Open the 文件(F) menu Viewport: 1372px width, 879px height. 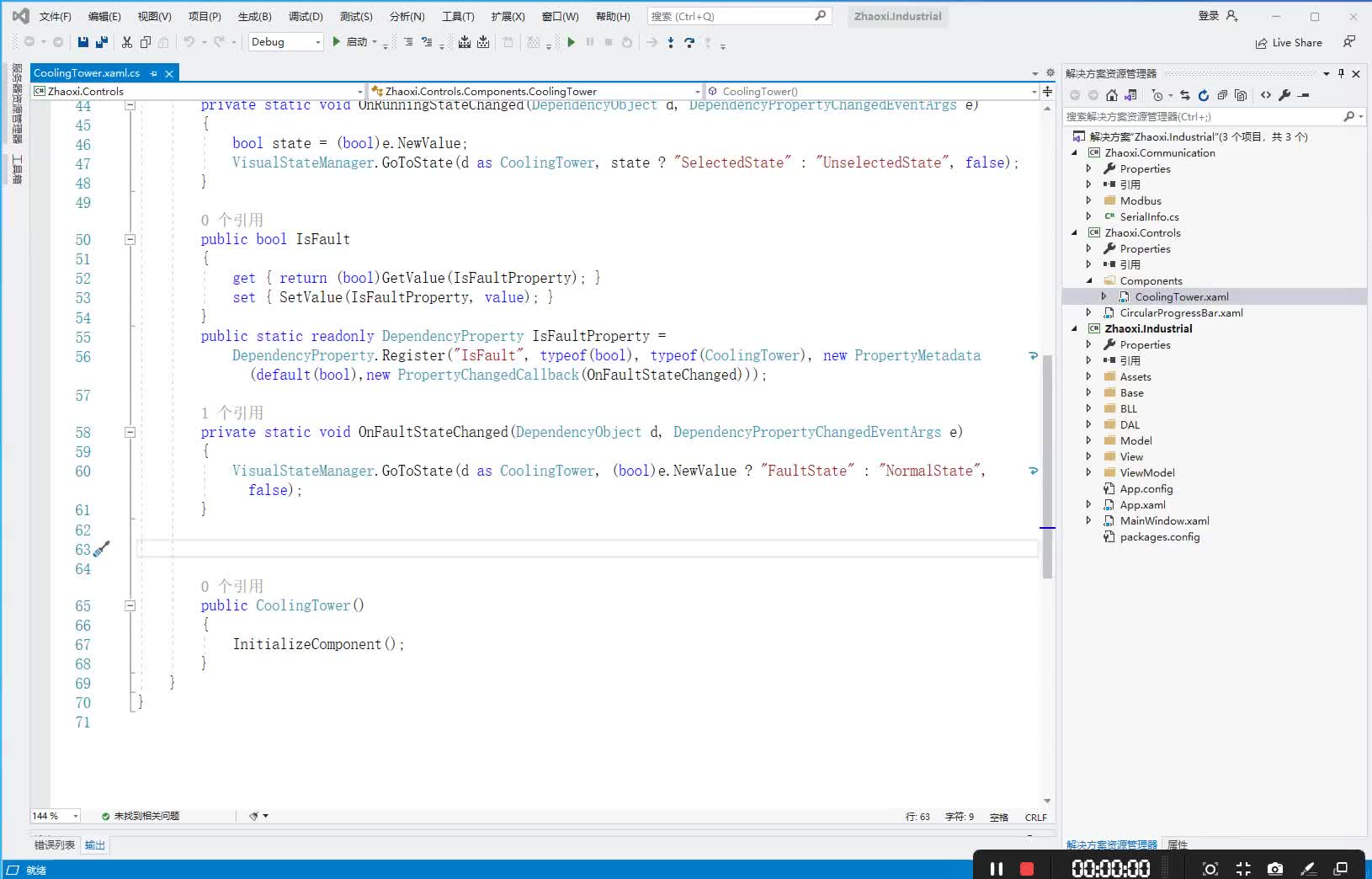coord(55,16)
